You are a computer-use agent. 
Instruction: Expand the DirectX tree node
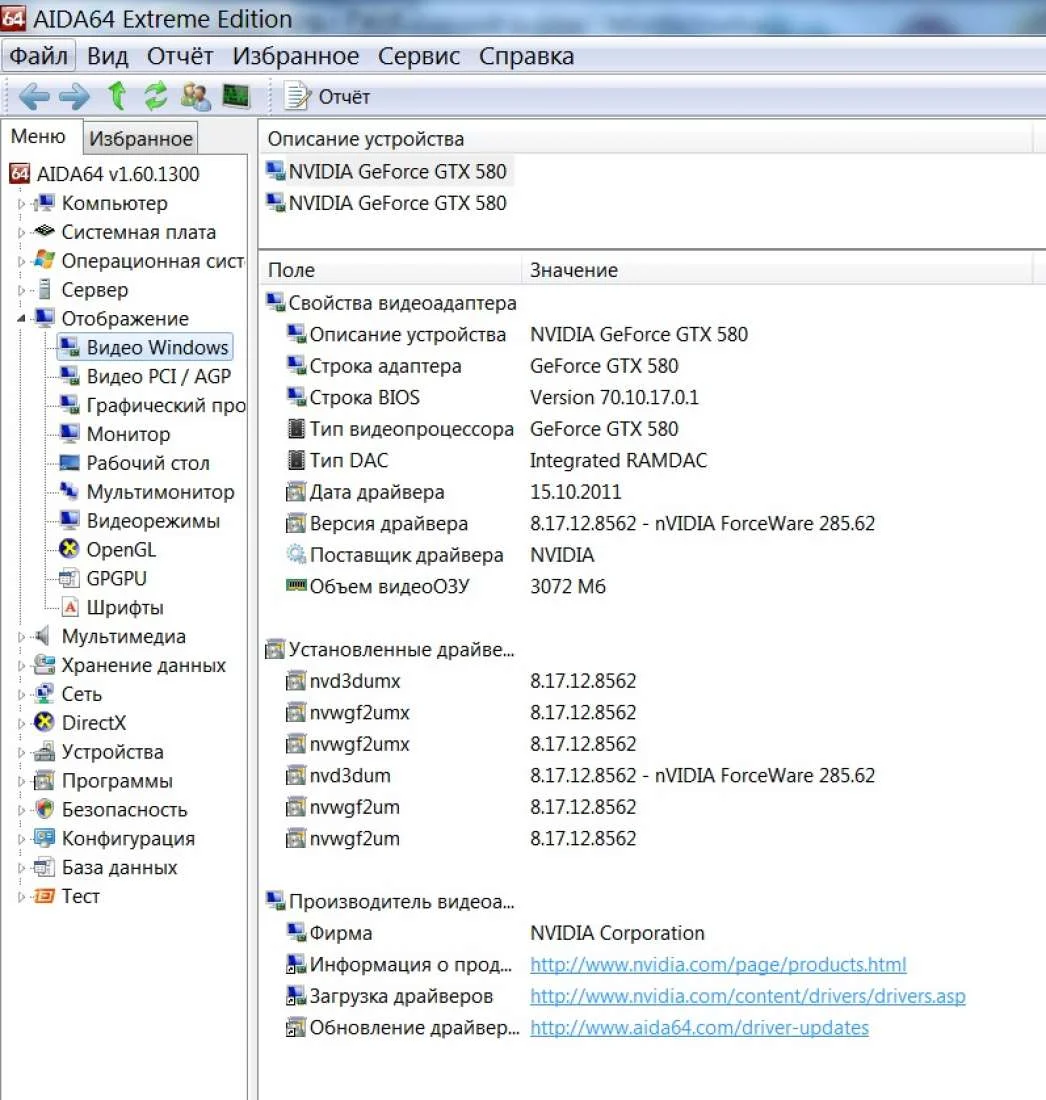[22, 723]
